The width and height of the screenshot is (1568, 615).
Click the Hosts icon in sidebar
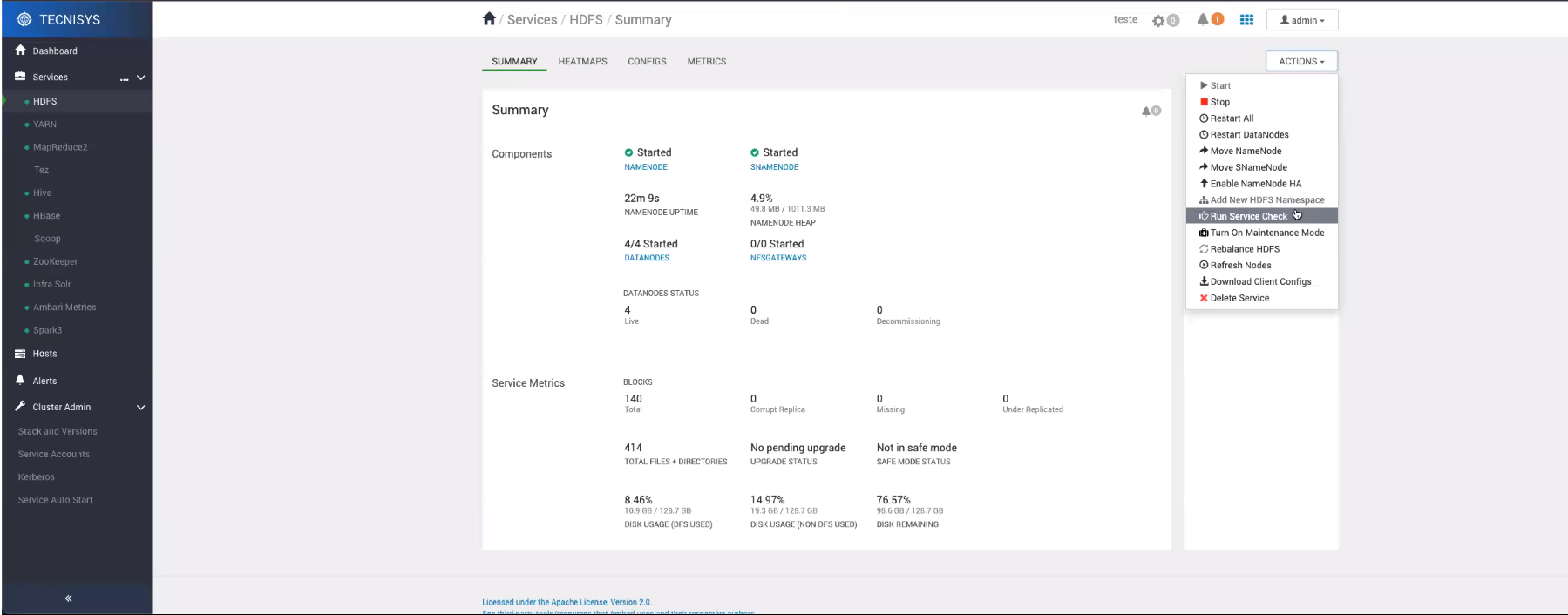coord(20,354)
